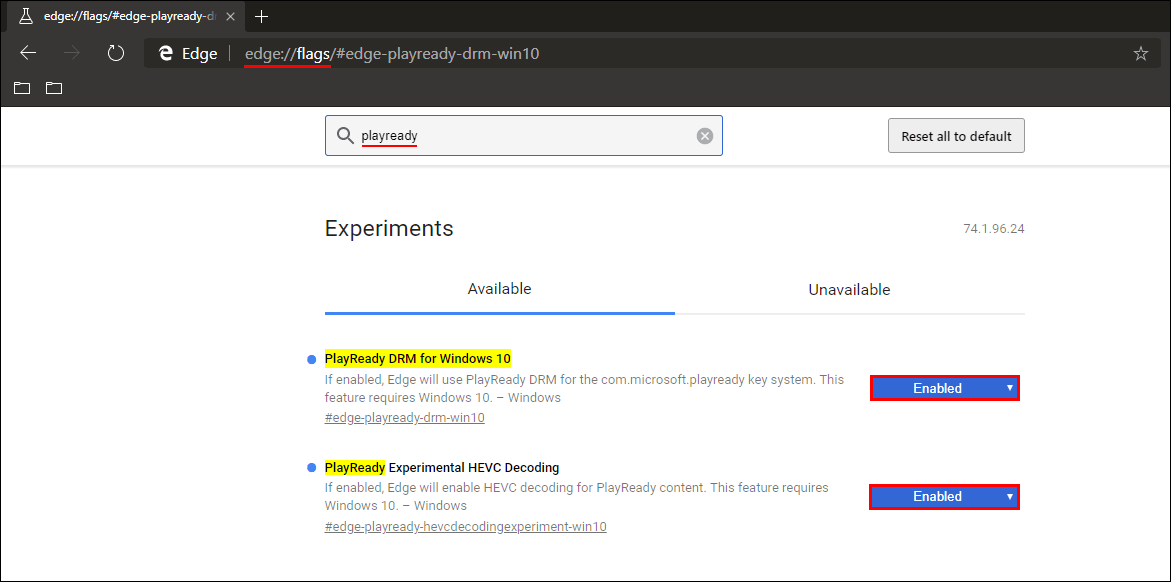1171x582 pixels.
Task: Open the second favorites bar folder
Action: click(54, 88)
